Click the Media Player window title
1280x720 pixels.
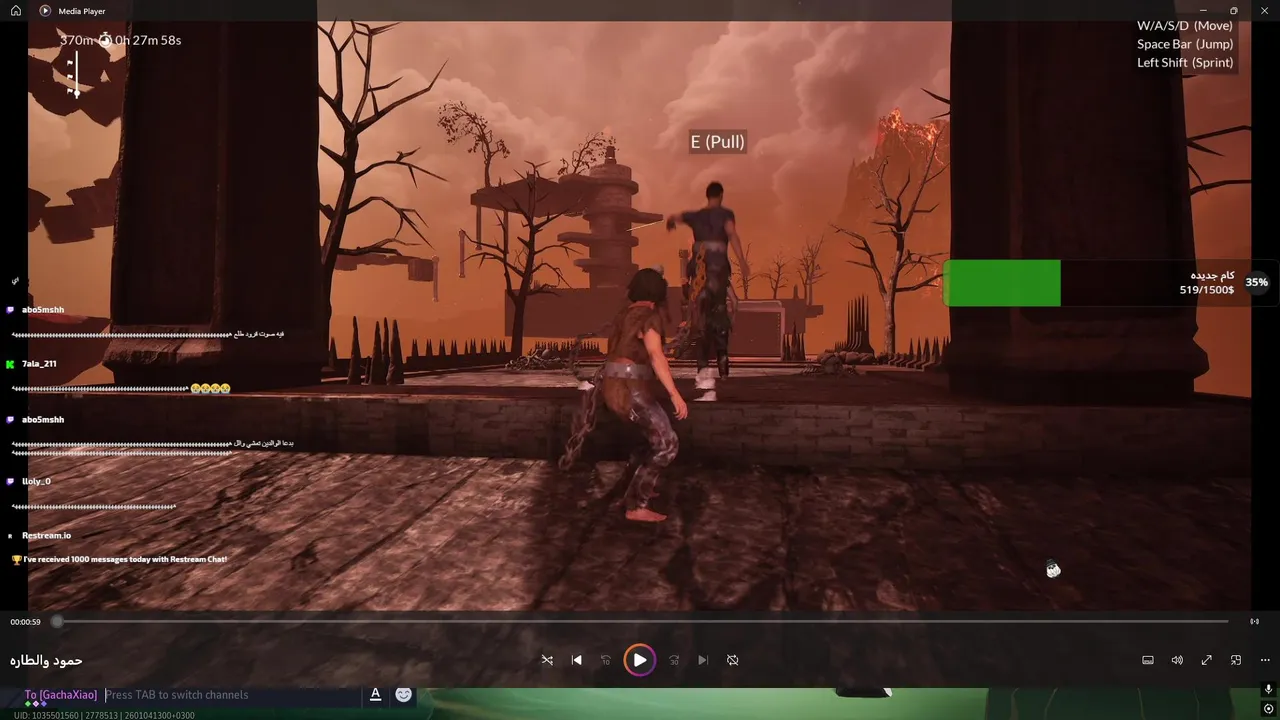(x=82, y=11)
